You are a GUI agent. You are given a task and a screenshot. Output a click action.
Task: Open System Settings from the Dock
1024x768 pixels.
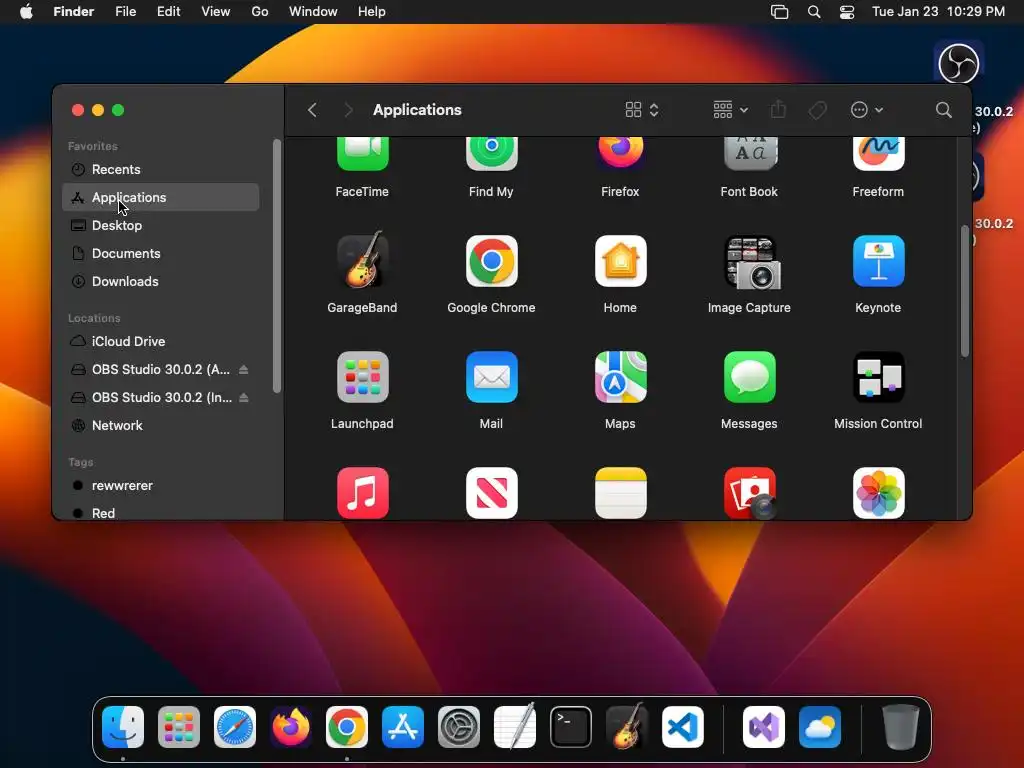coord(458,727)
